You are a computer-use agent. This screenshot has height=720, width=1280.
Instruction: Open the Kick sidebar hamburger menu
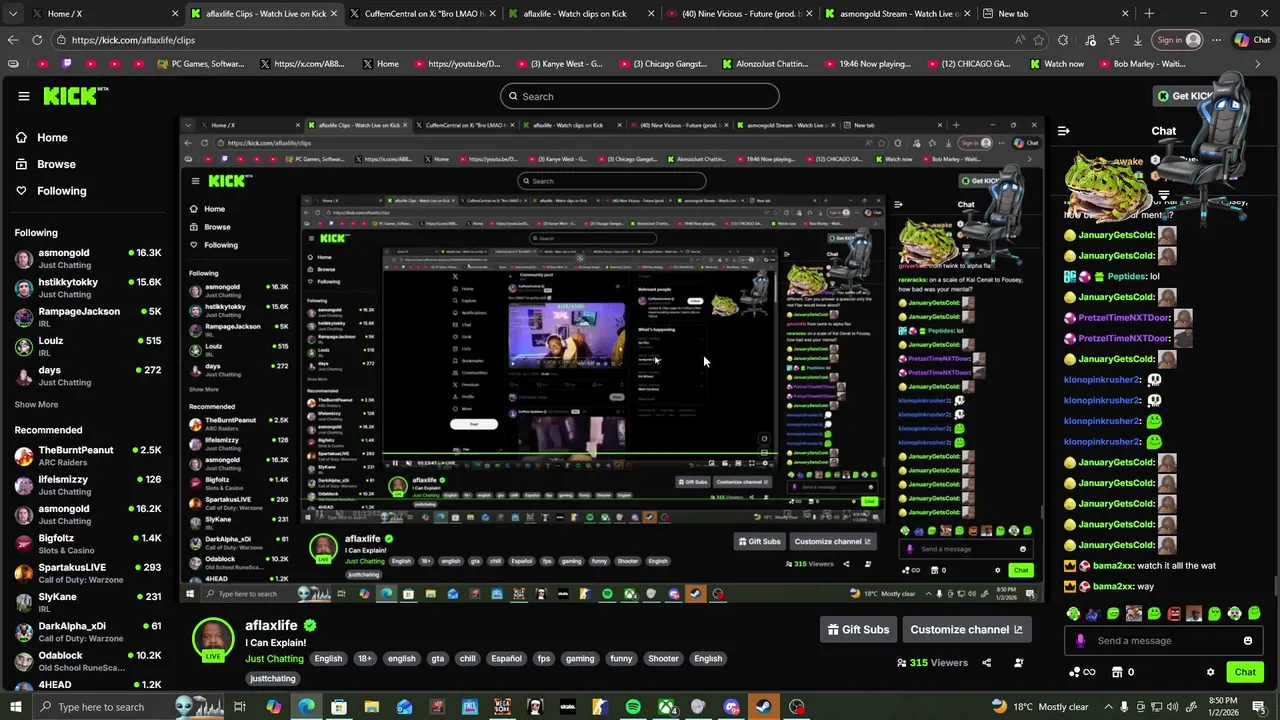point(24,96)
